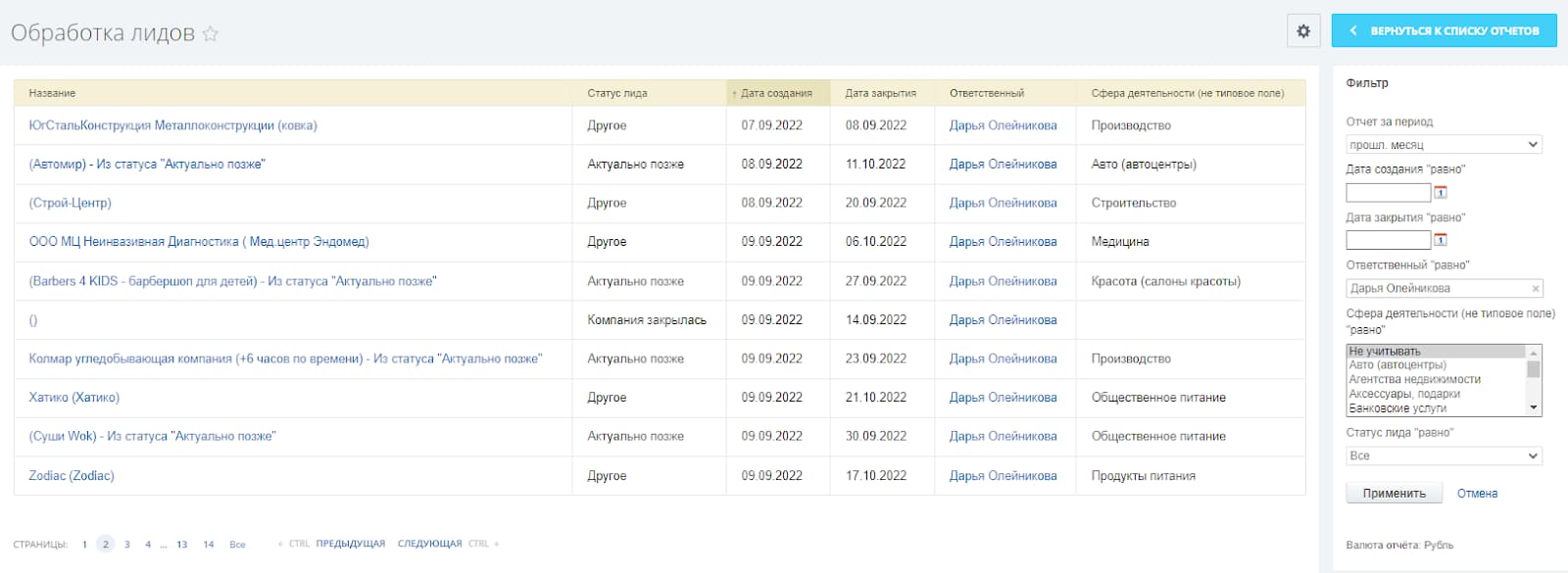Open report settings via the gear icon
Image resolution: width=1568 pixels, height=573 pixels.
(1303, 31)
